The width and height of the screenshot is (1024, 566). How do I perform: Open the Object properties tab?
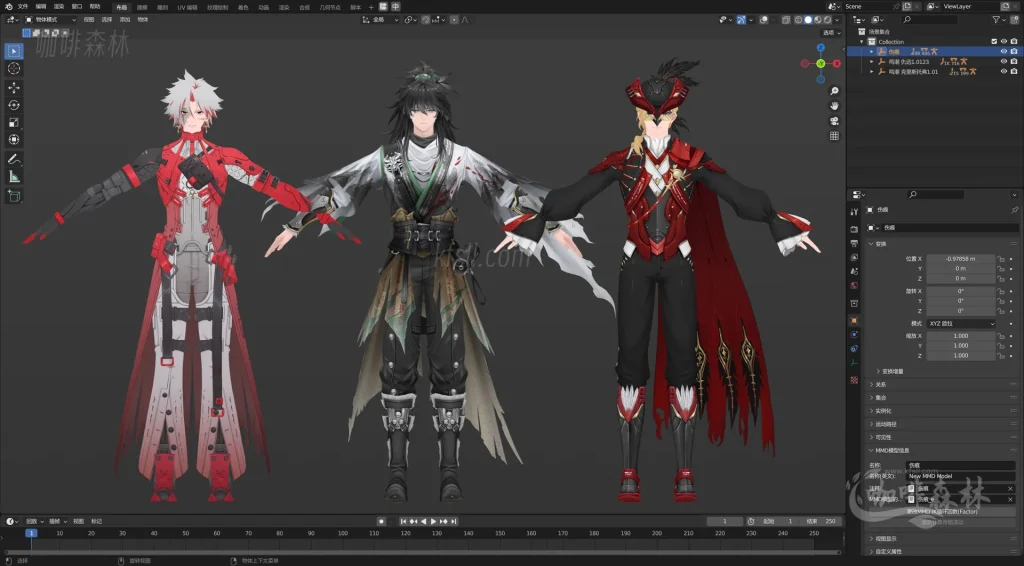click(x=854, y=321)
